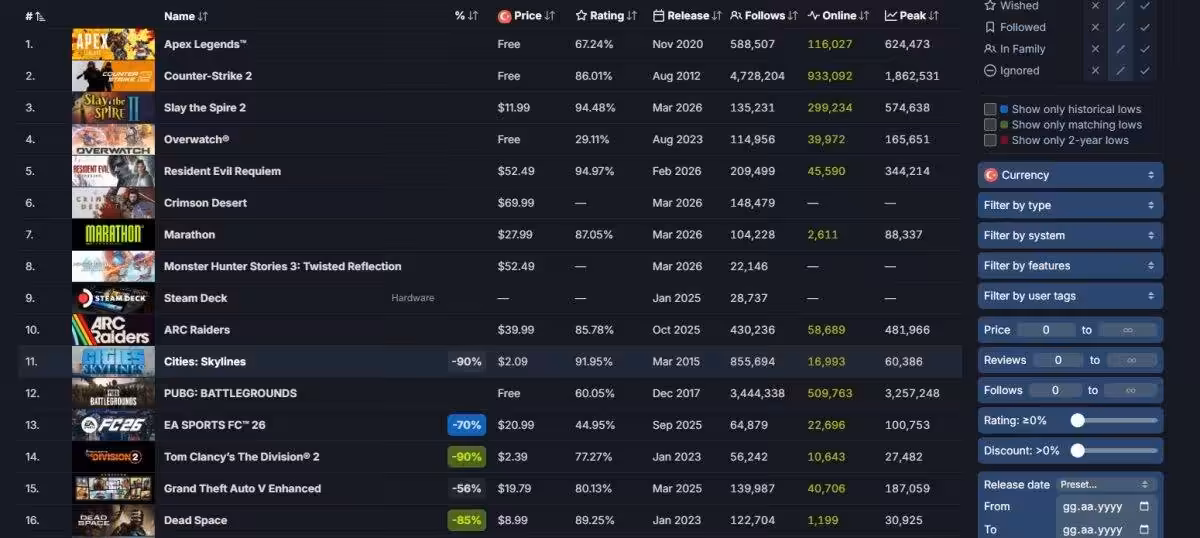Include only Ignored games check option
The image size is (1200, 538).
click(1145, 71)
